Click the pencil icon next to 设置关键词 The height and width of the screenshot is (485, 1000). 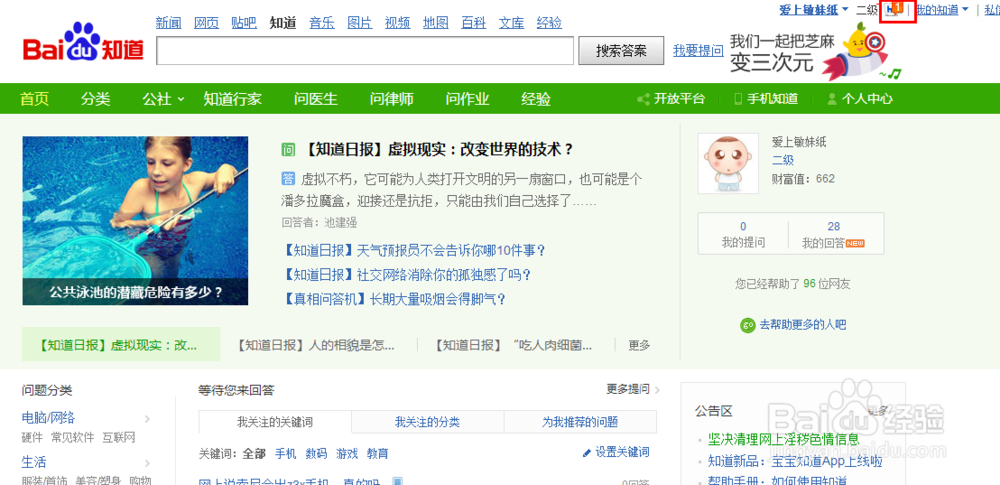click(x=587, y=453)
